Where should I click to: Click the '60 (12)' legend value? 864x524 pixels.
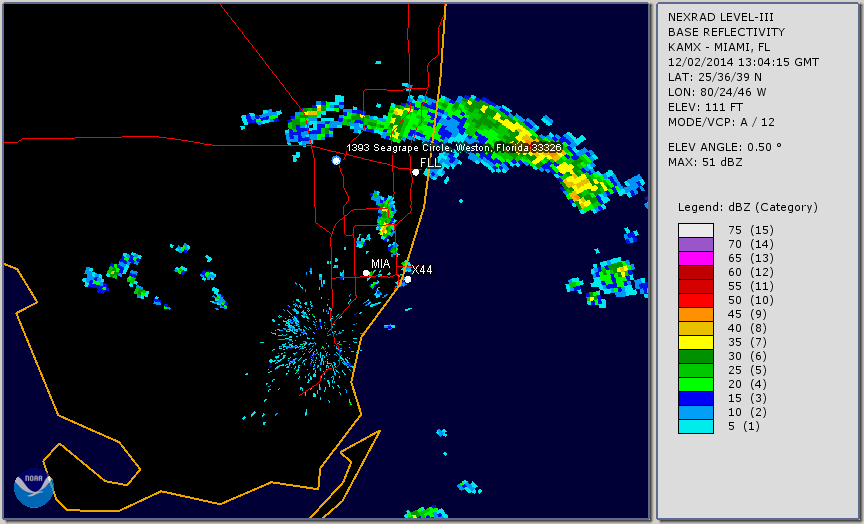point(750,272)
